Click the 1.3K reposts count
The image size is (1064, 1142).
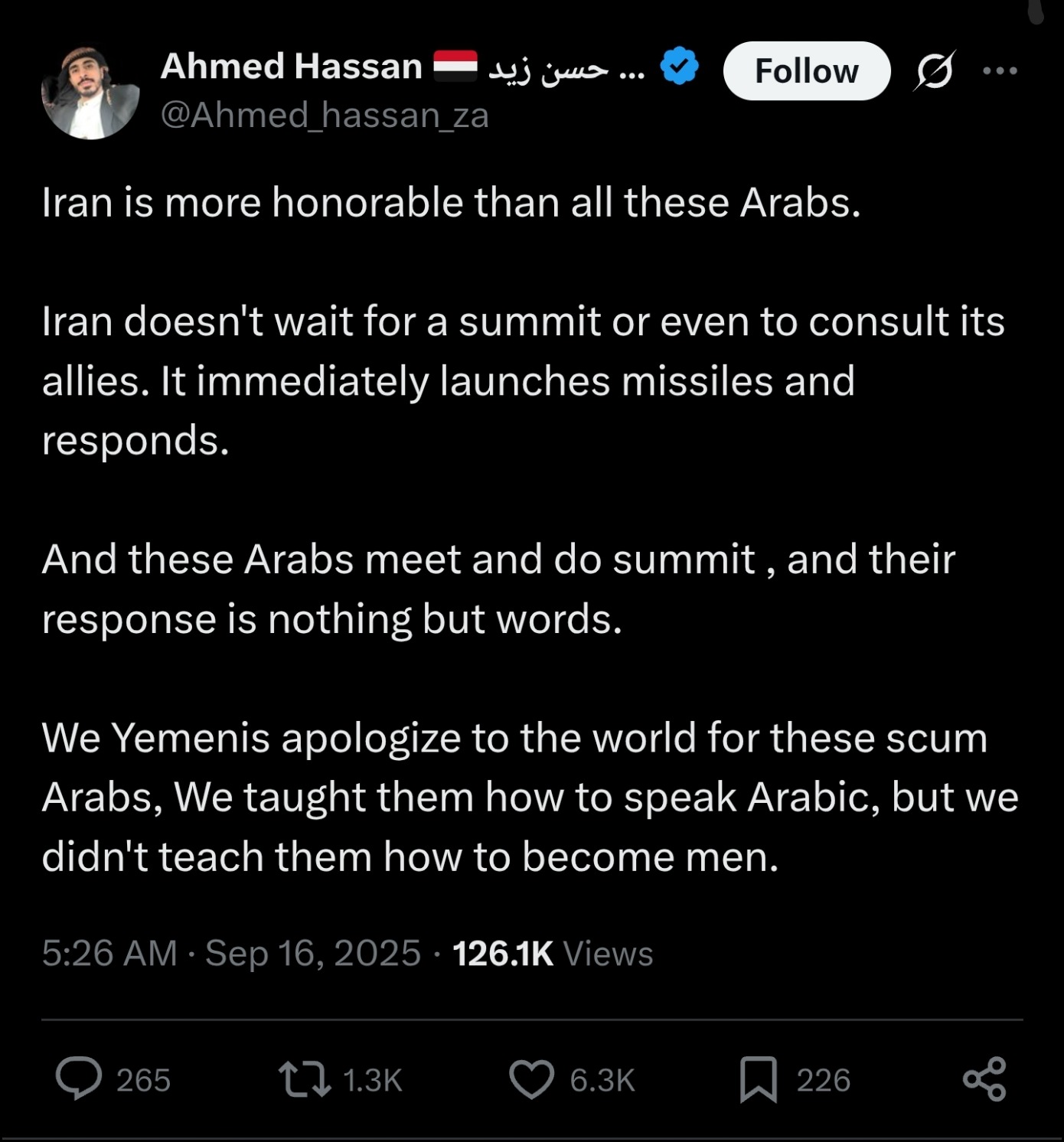(x=373, y=1080)
